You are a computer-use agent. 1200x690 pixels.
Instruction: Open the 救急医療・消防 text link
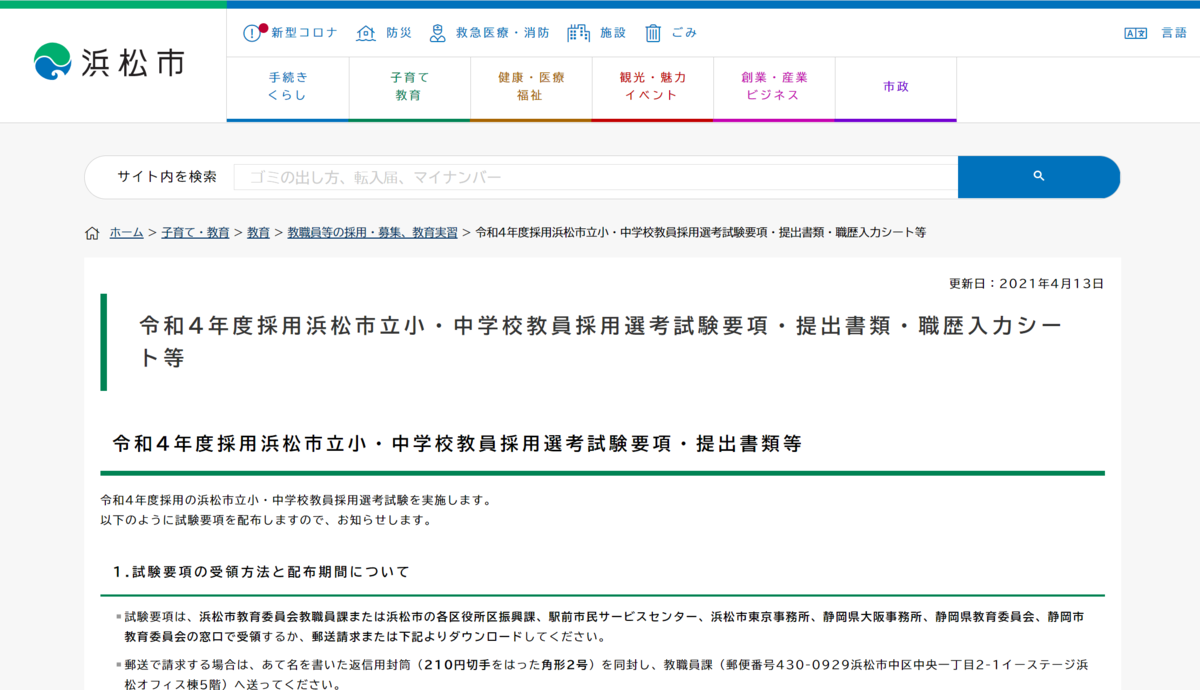502,33
